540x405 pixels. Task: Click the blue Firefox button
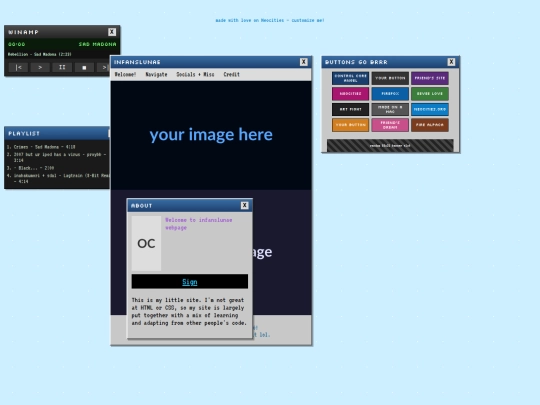[390, 94]
